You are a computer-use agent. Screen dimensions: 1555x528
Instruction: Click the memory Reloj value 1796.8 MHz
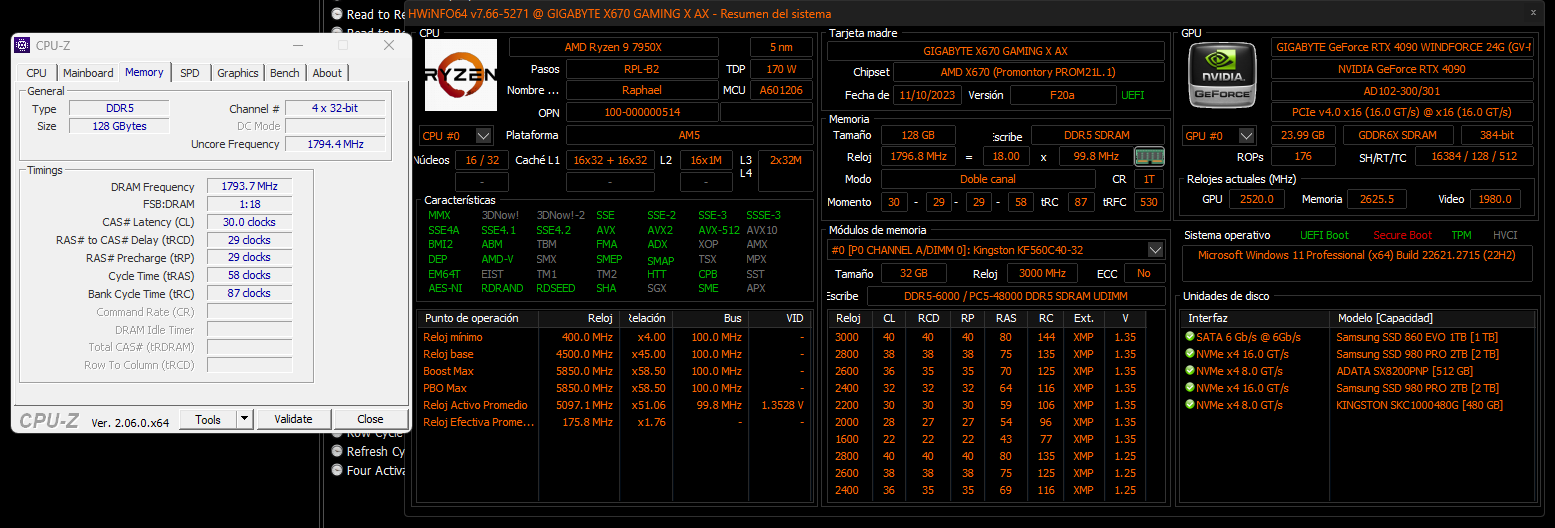(x=918, y=156)
